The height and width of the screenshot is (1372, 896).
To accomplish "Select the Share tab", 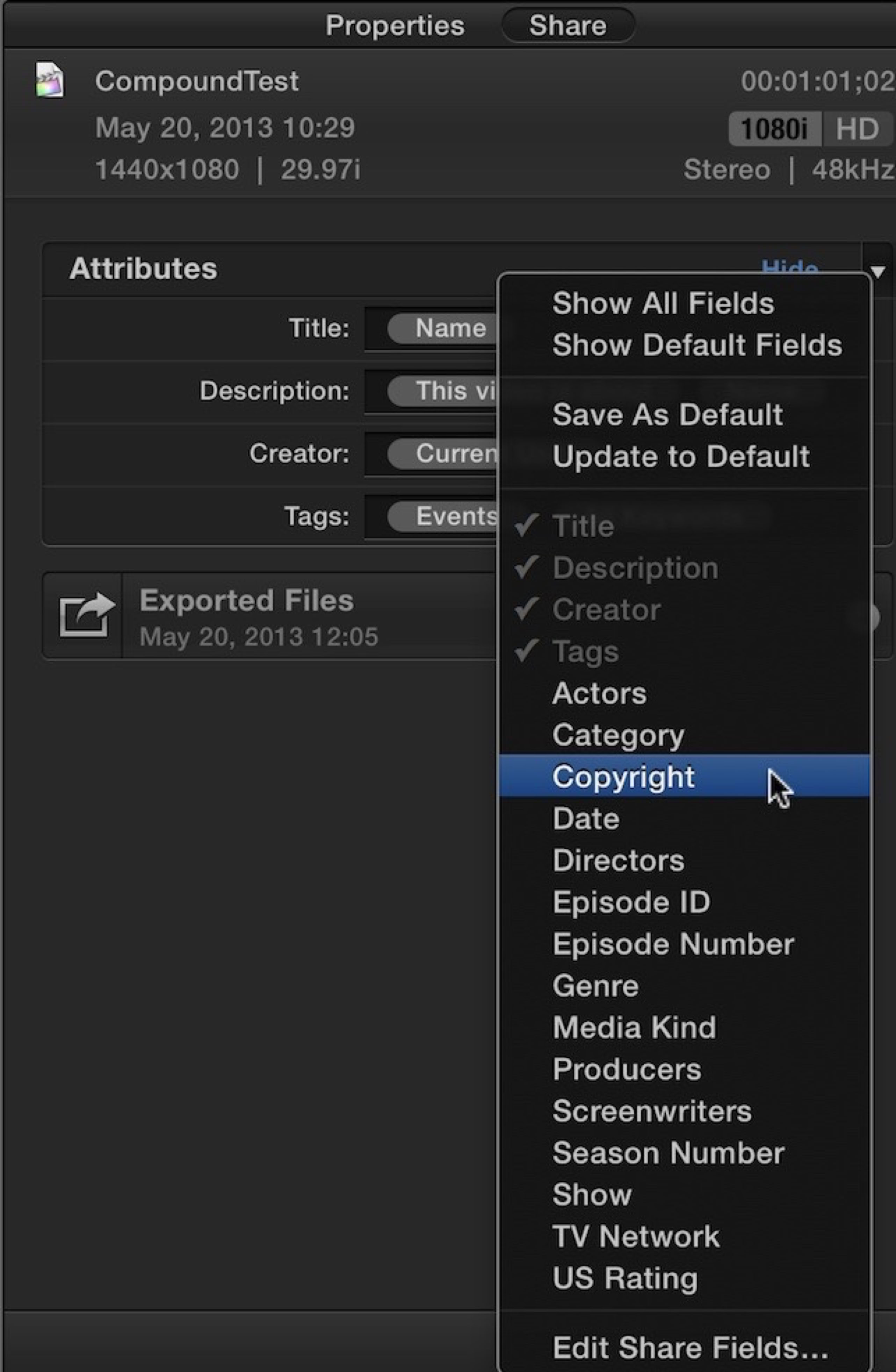I will click(568, 26).
